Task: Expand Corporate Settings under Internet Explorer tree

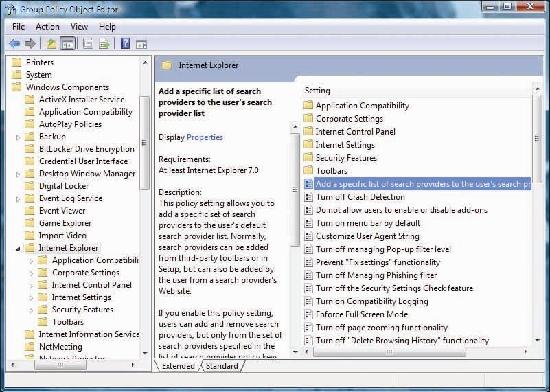Action: coord(31,273)
